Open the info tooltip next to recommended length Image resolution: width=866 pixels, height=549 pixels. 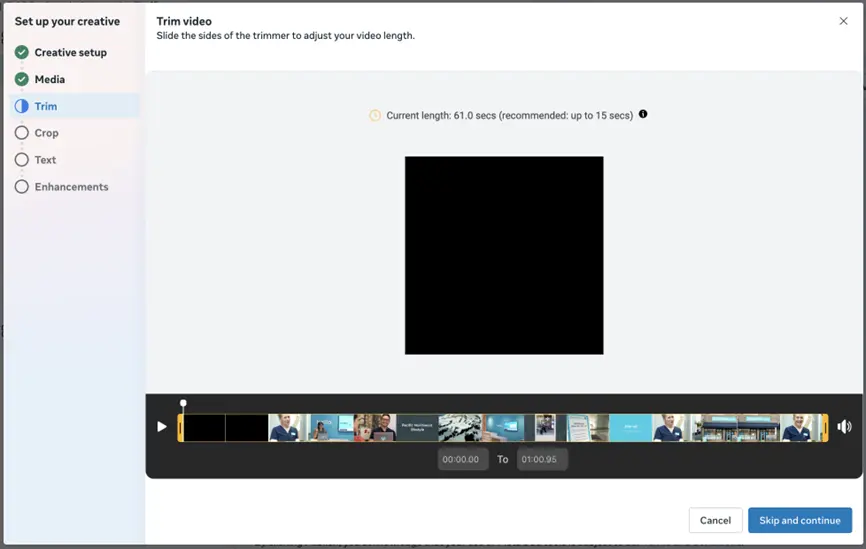(643, 114)
